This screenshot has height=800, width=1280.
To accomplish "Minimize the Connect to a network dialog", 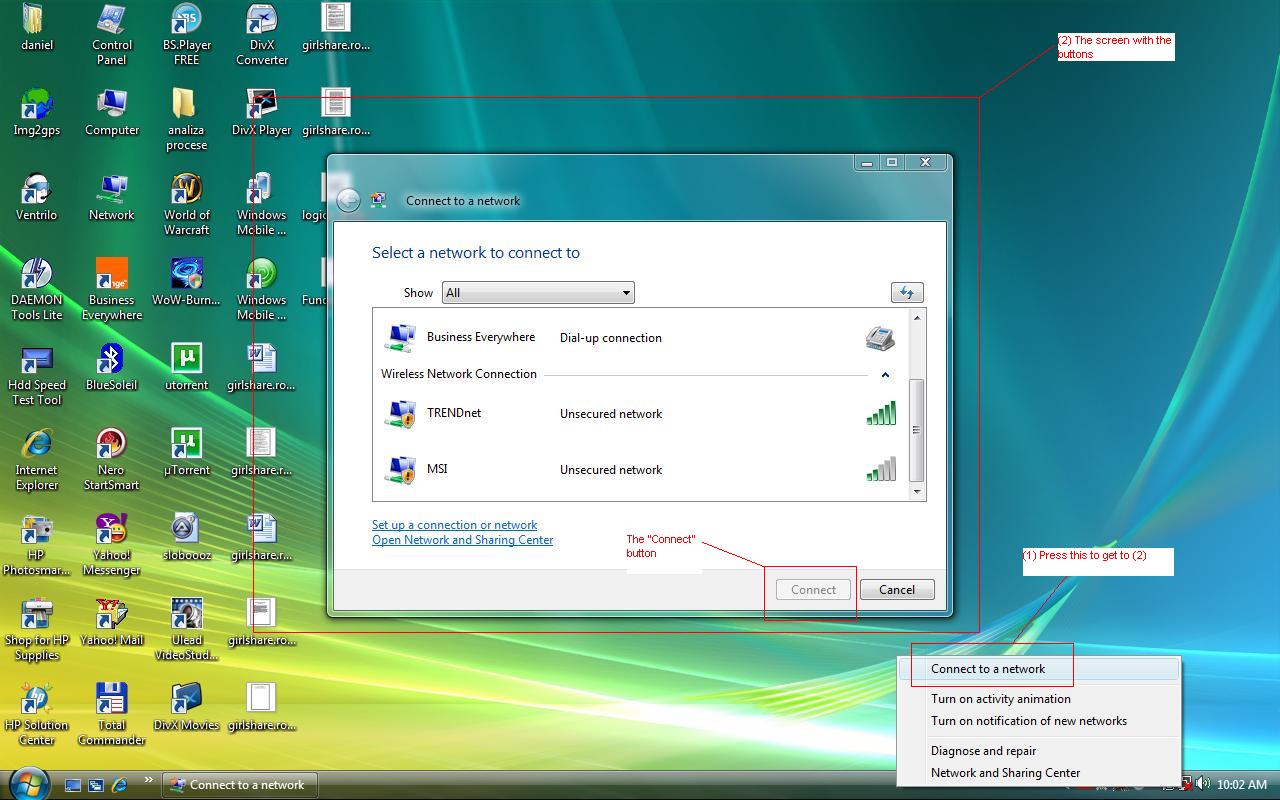I will 866,162.
